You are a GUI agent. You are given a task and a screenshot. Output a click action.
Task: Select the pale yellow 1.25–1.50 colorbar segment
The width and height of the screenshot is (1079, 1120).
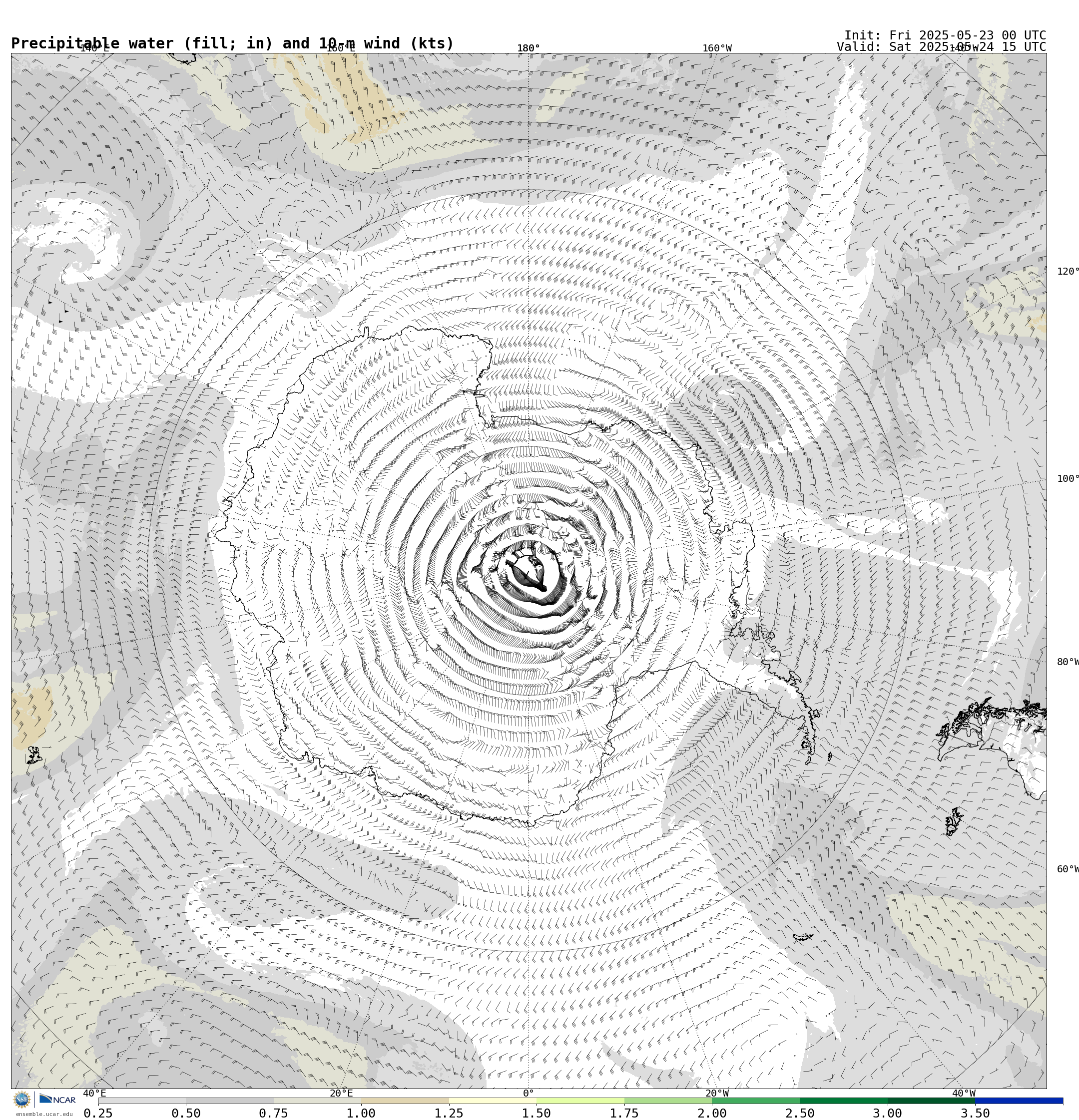tap(493, 1101)
